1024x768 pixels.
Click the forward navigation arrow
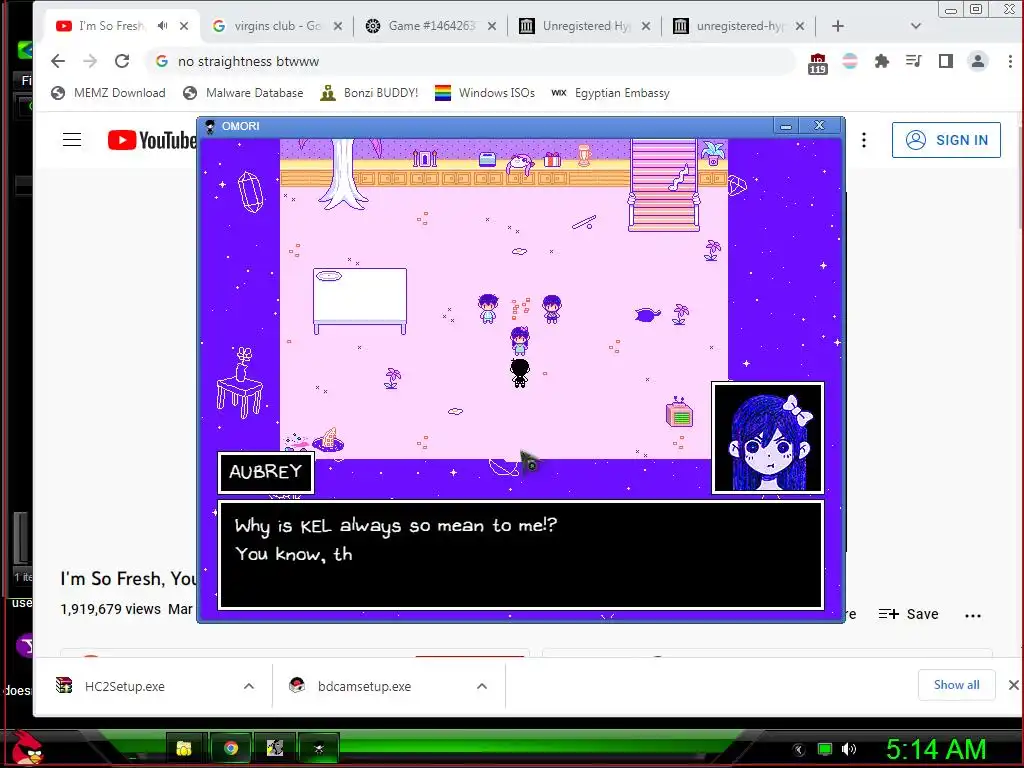(x=90, y=61)
